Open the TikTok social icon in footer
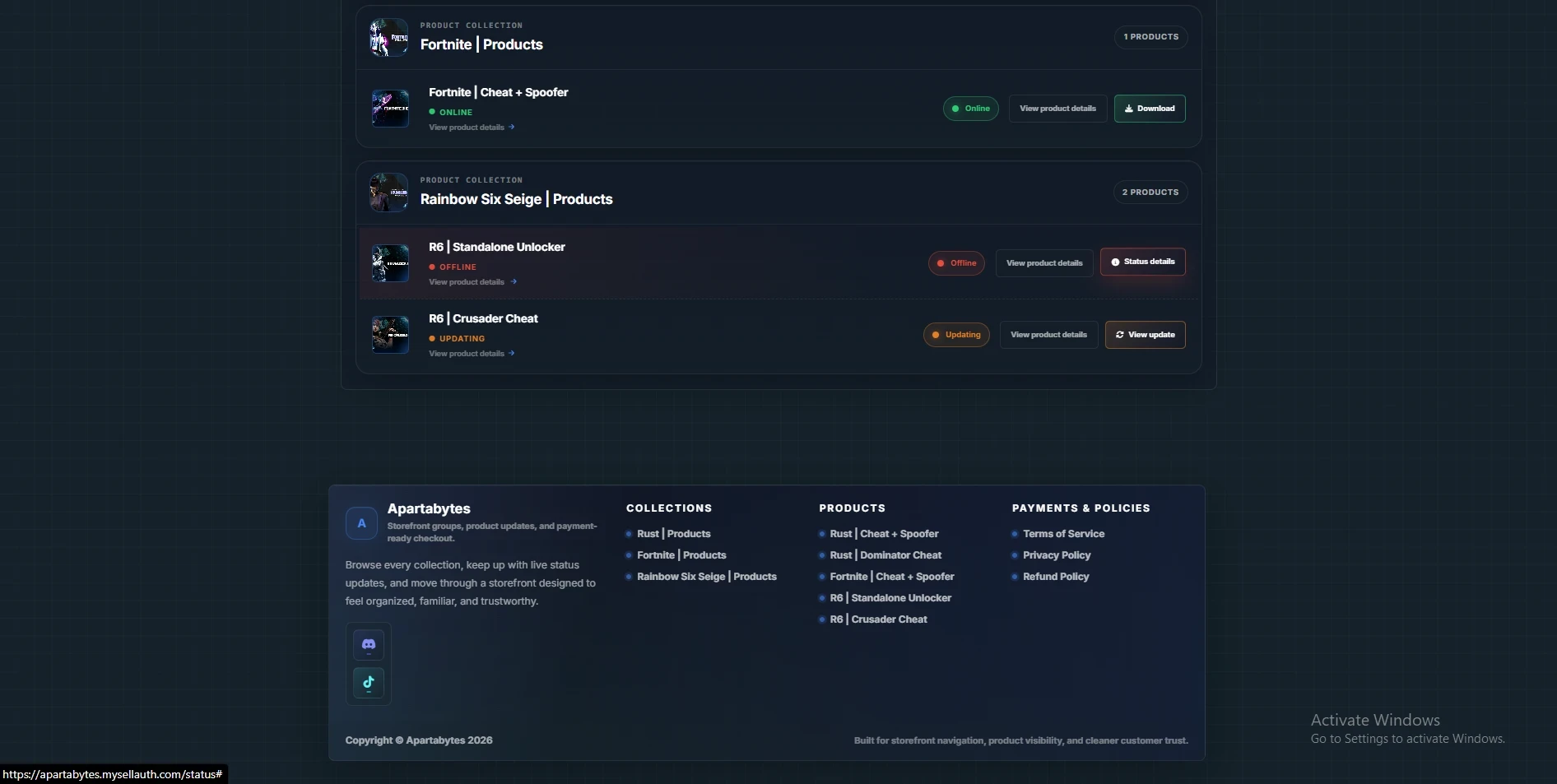1557x784 pixels. click(x=369, y=682)
